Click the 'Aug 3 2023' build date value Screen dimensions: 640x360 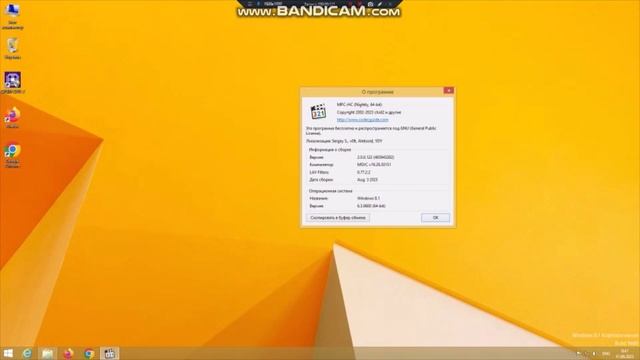pos(367,180)
